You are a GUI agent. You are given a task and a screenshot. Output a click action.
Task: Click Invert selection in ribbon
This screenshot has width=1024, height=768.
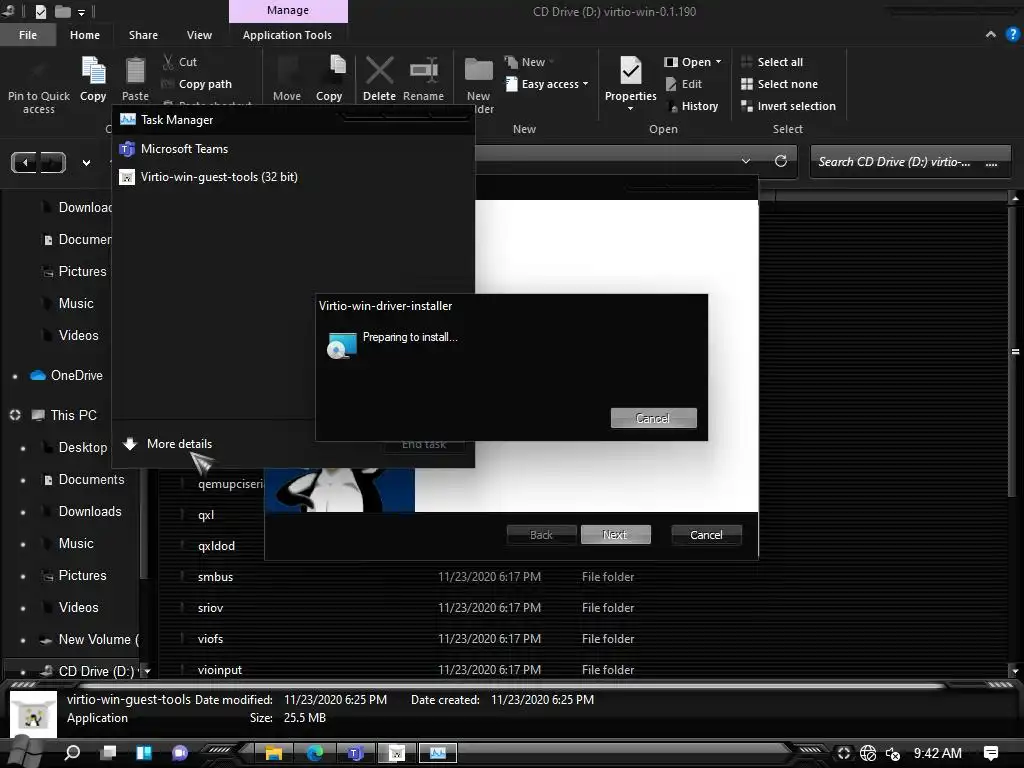click(x=788, y=106)
